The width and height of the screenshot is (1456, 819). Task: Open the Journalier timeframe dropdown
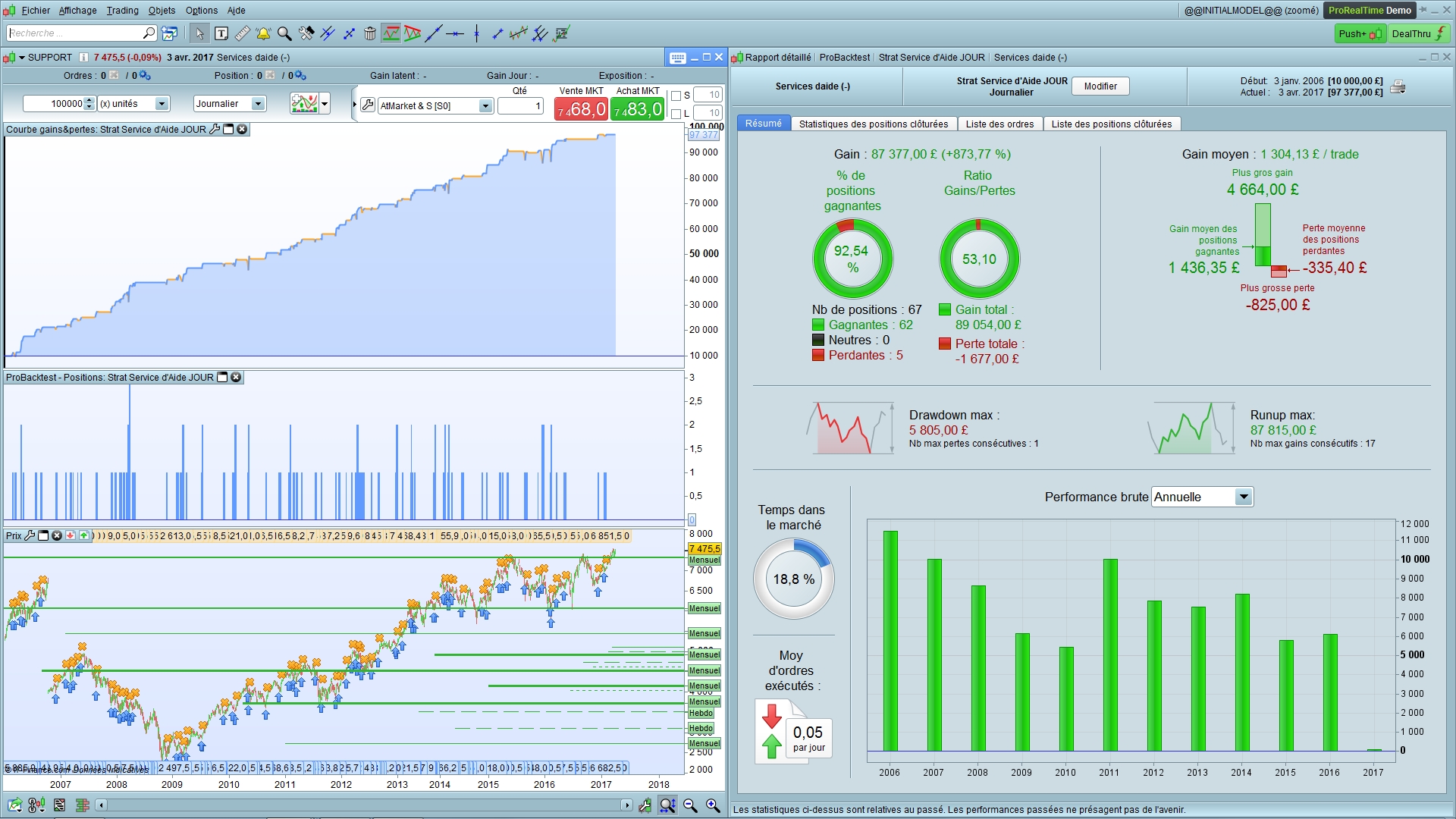tap(259, 104)
